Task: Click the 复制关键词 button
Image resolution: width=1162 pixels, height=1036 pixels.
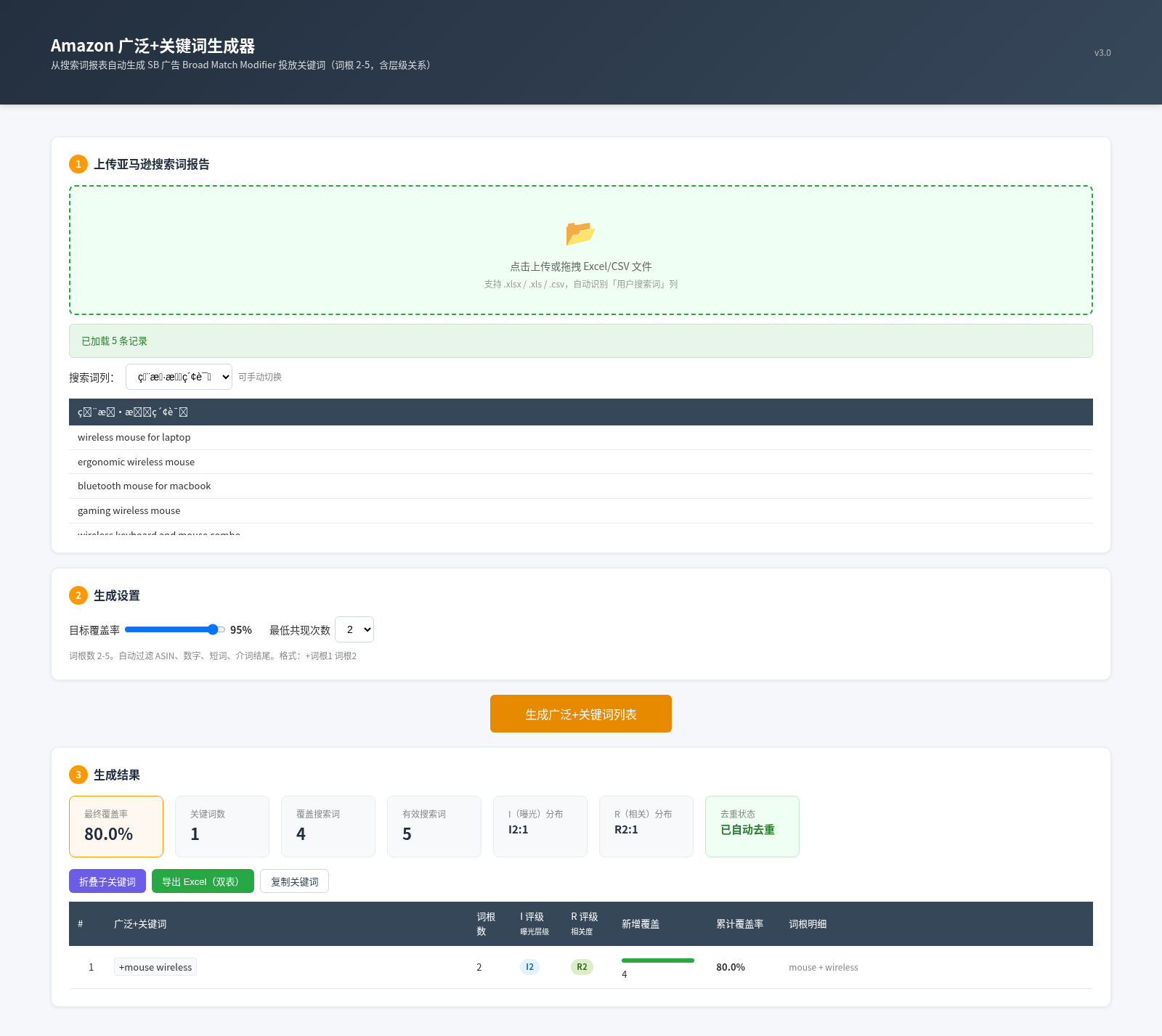Action: [x=294, y=881]
